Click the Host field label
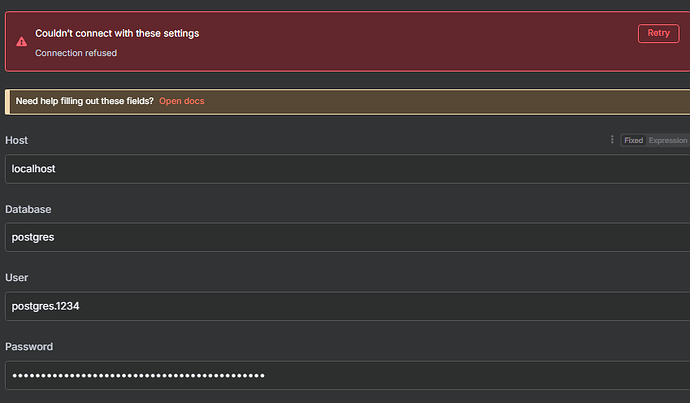690x403 pixels. pos(16,141)
